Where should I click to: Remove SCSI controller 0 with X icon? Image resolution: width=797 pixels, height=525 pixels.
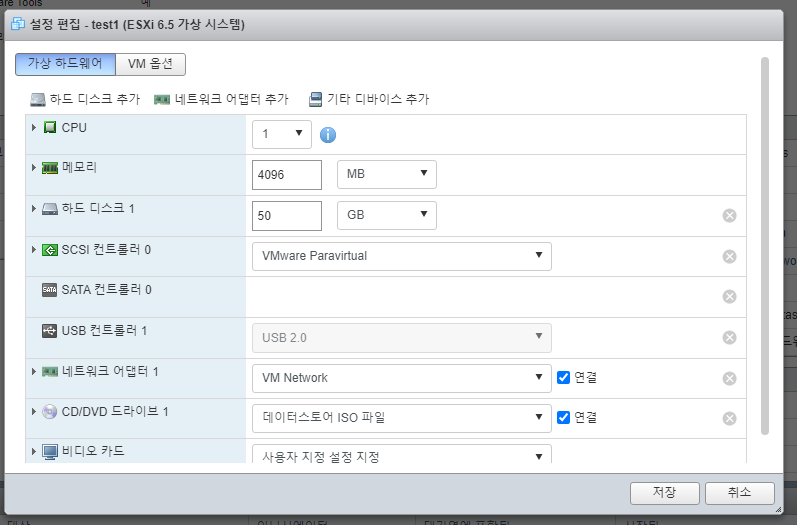(x=729, y=256)
